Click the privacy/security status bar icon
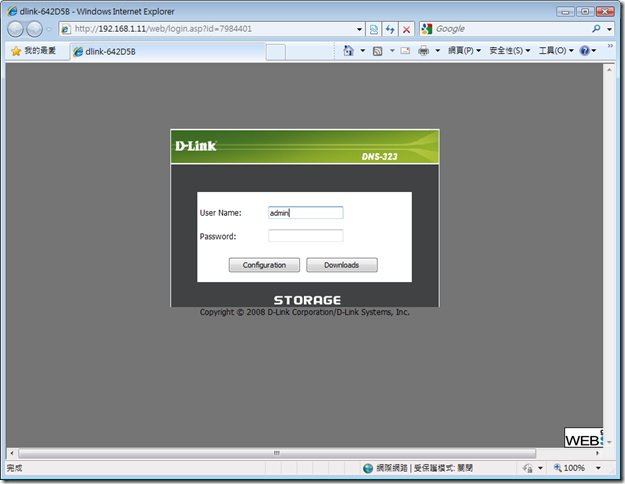The height and width of the screenshot is (484, 625). pos(528,468)
